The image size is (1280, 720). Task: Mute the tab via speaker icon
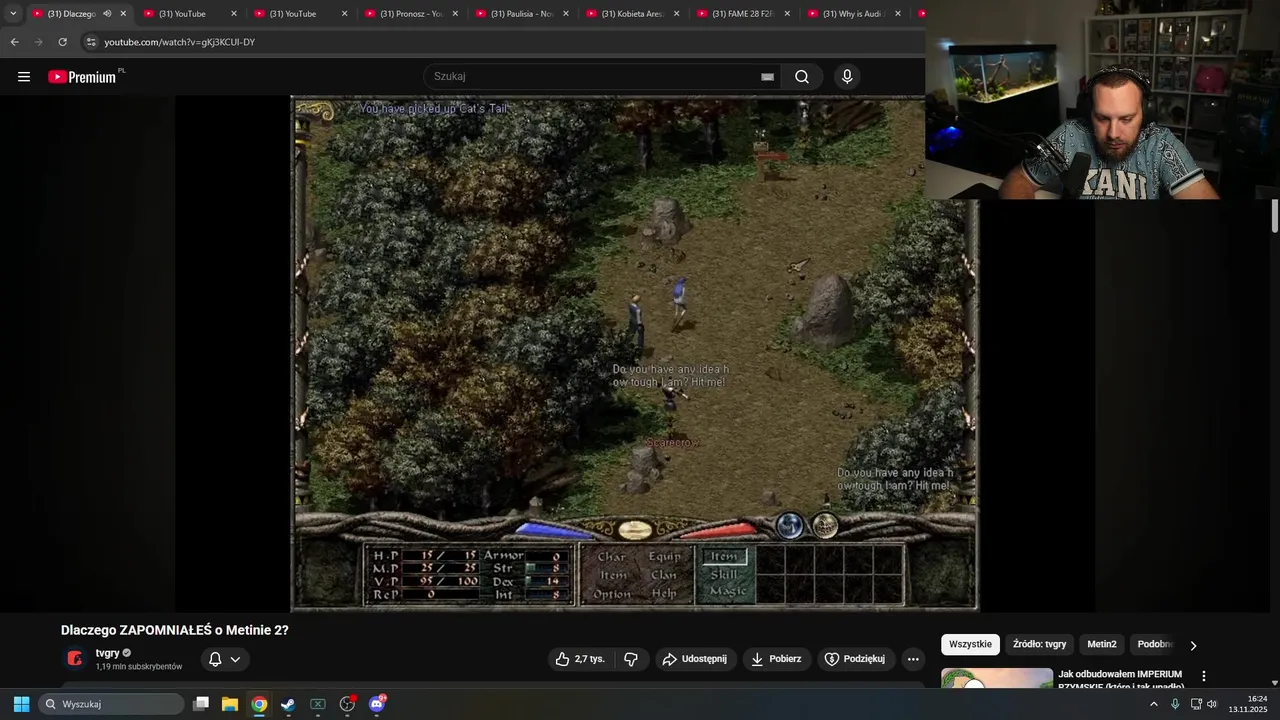coord(107,14)
